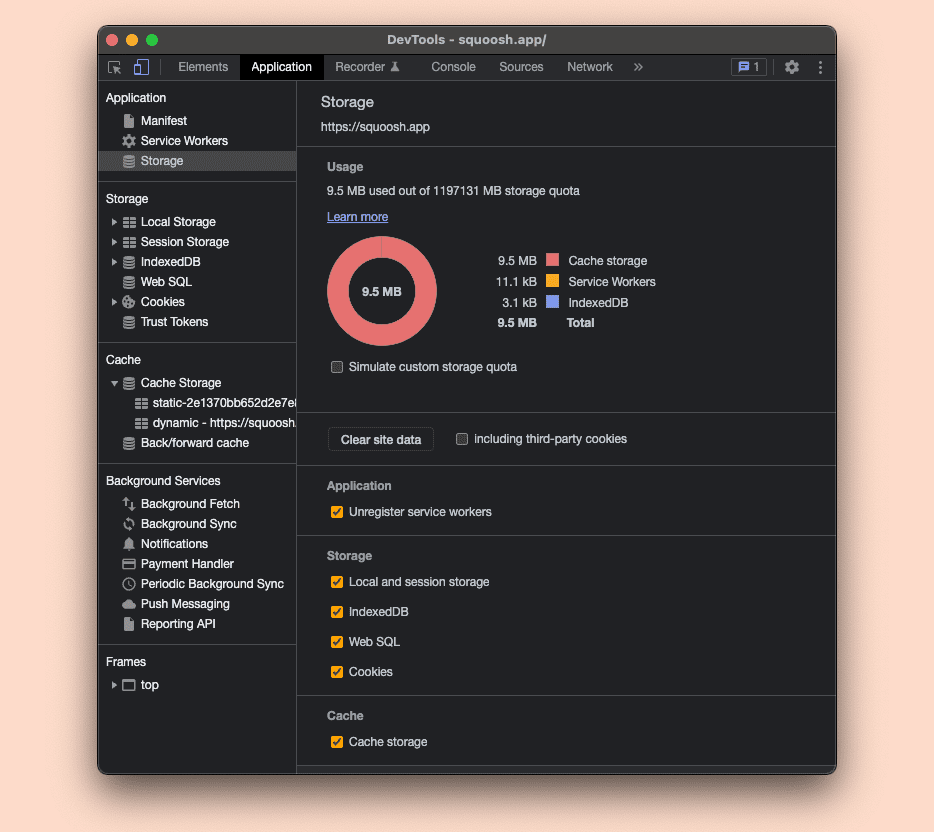The width and height of the screenshot is (934, 832).
Task: Switch to the Elements tab
Action: 202,66
